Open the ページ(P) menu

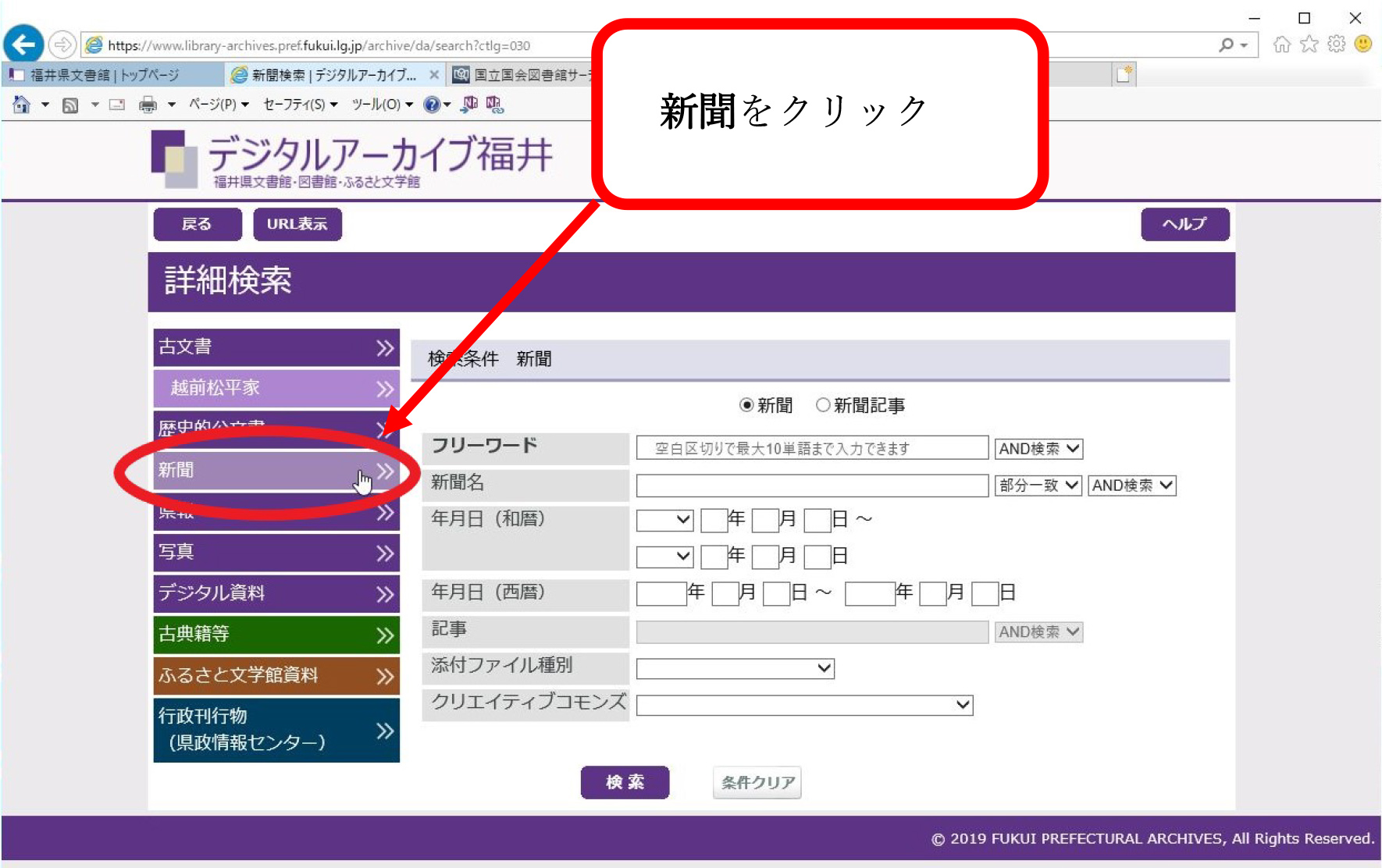(219, 105)
